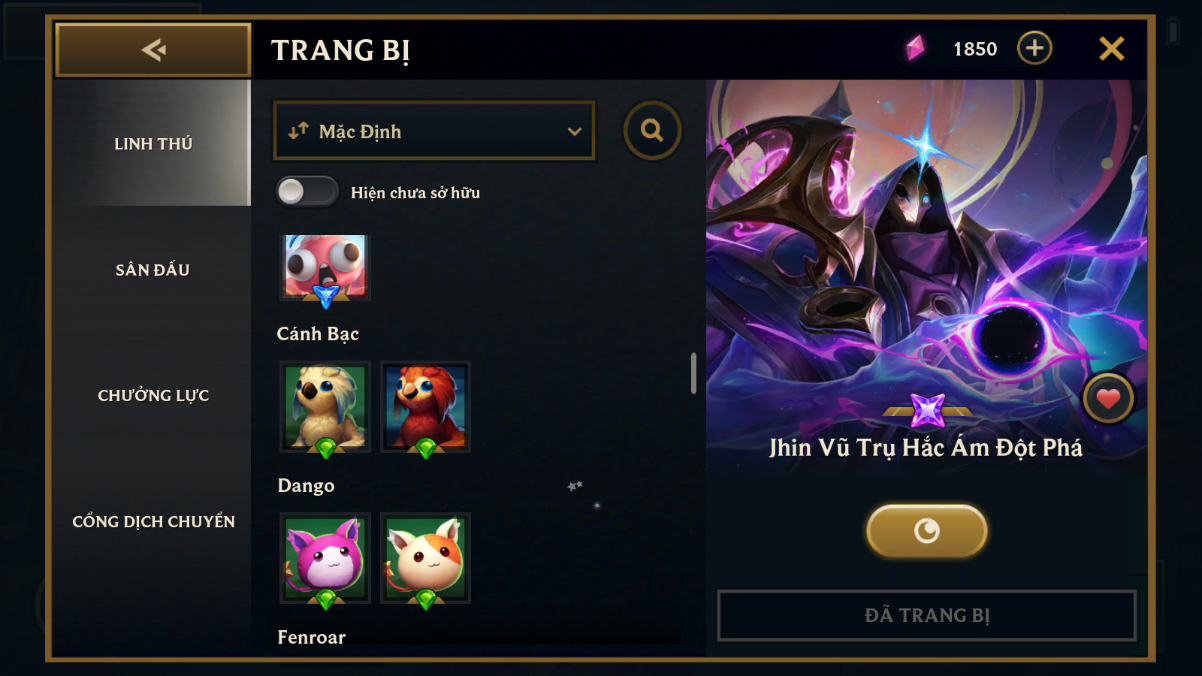Open the Mặc Định sort dropdown
The width and height of the screenshot is (1202, 676).
tap(434, 131)
